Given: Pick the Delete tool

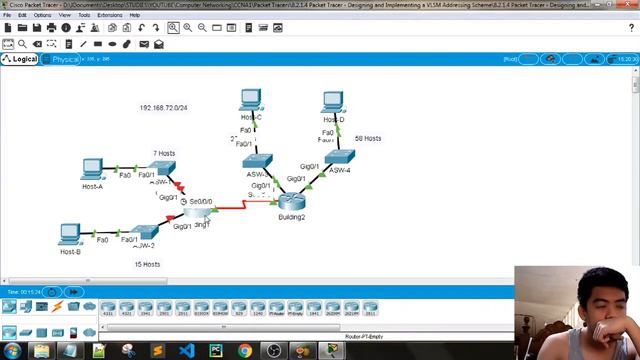Looking at the screenshot, I should tap(37, 44).
